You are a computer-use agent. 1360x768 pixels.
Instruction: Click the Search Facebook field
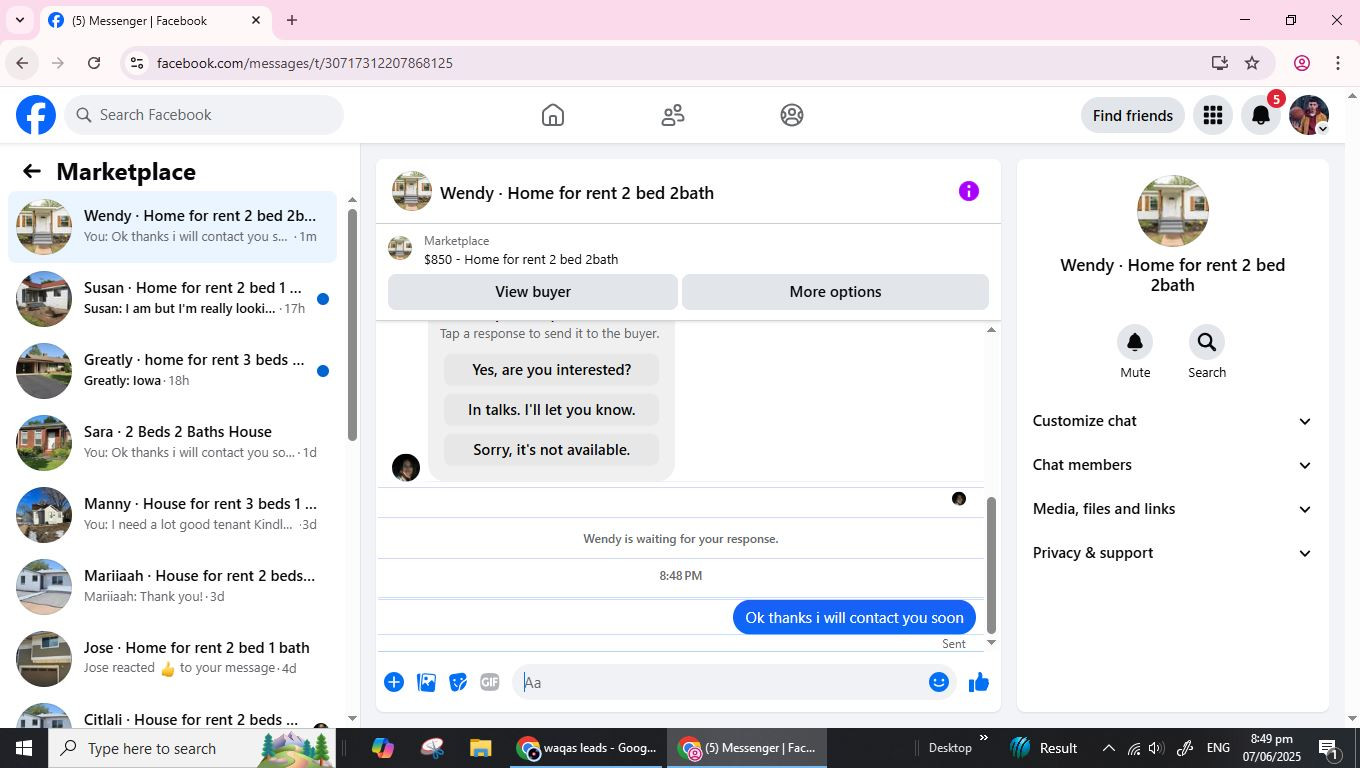click(204, 115)
